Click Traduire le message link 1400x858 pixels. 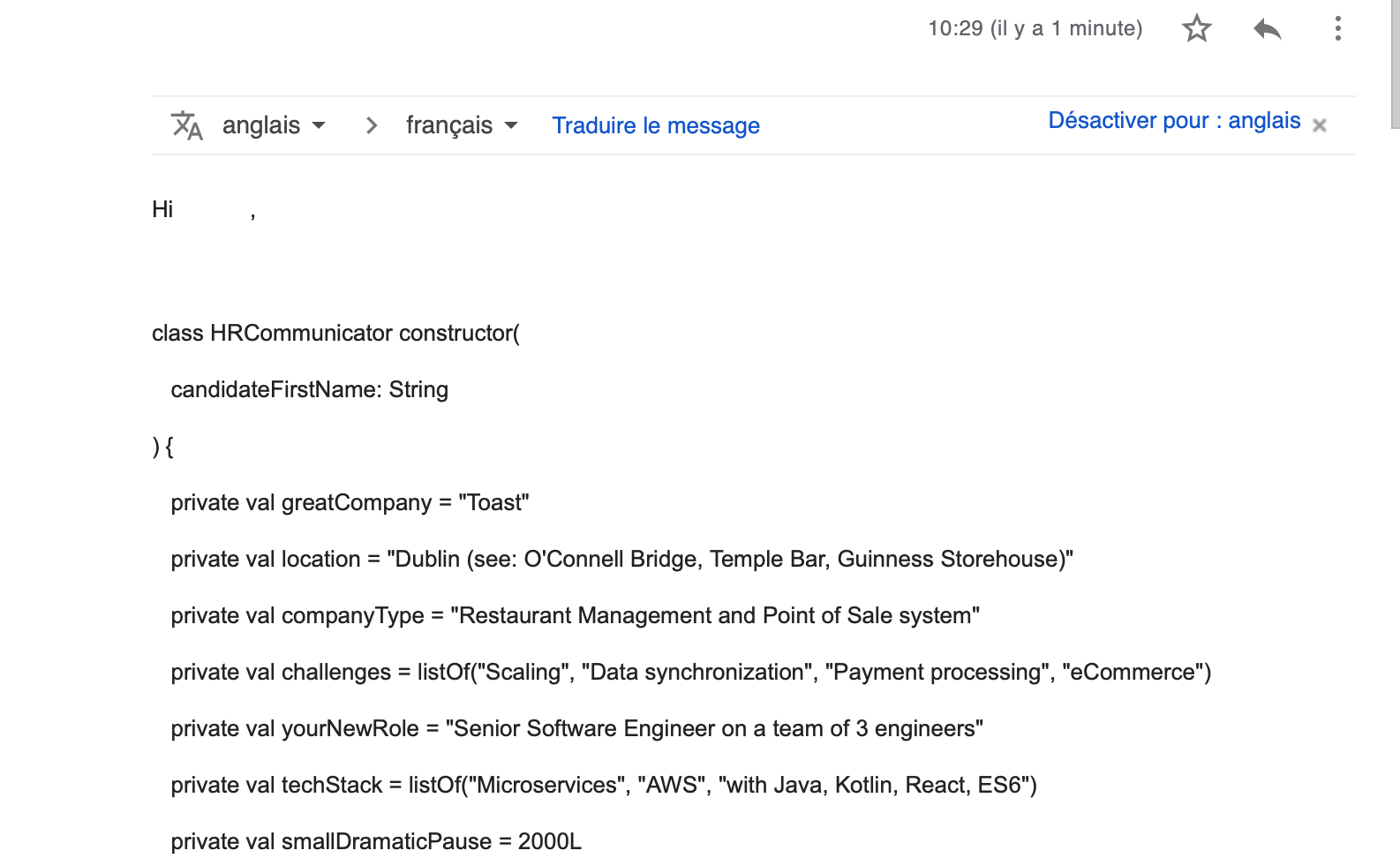pyautogui.click(x=656, y=125)
